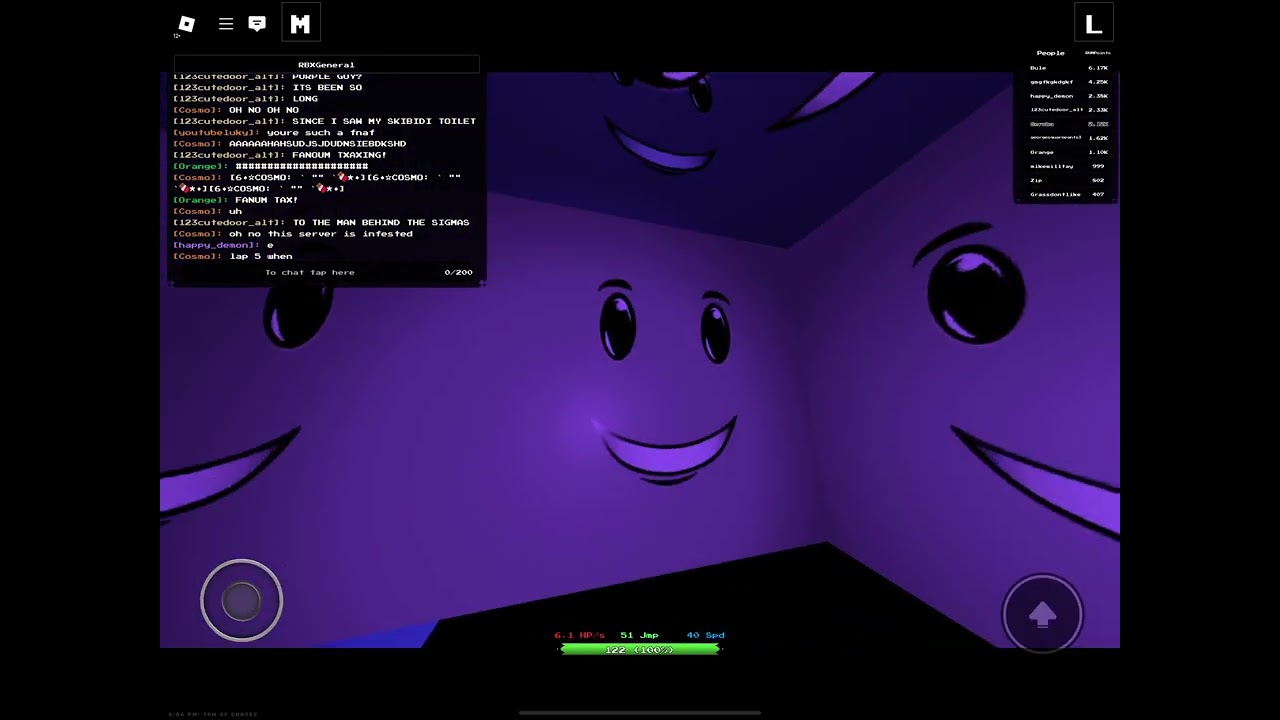
Task: Open the Roblox logo menu
Action: click(186, 24)
